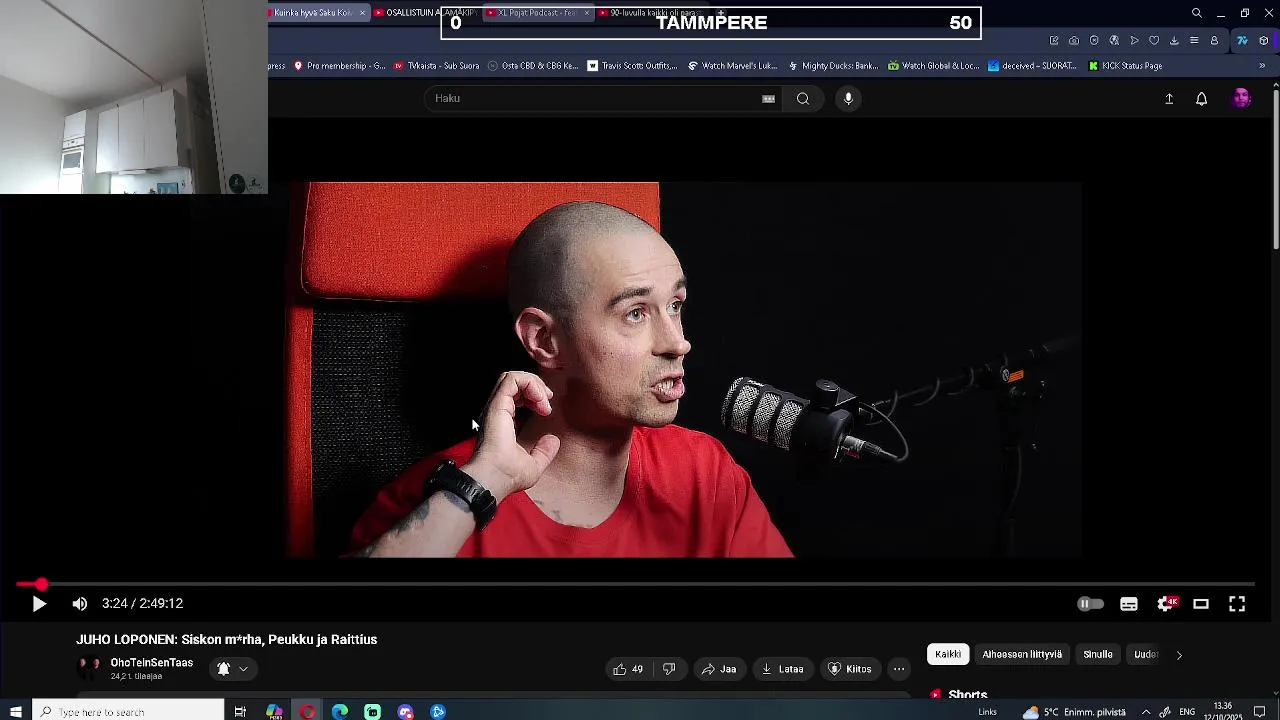Dislike the video with the thumbs down button
1280x720 pixels.
(669, 669)
